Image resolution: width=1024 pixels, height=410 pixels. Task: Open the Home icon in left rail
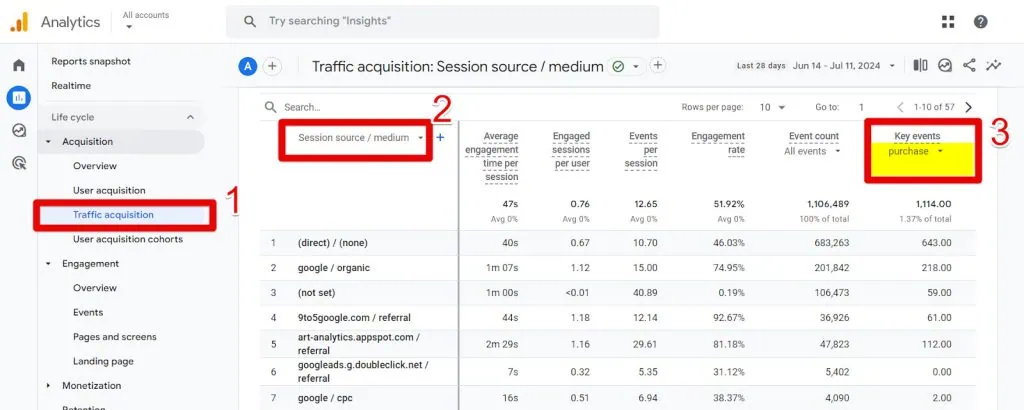click(x=19, y=65)
